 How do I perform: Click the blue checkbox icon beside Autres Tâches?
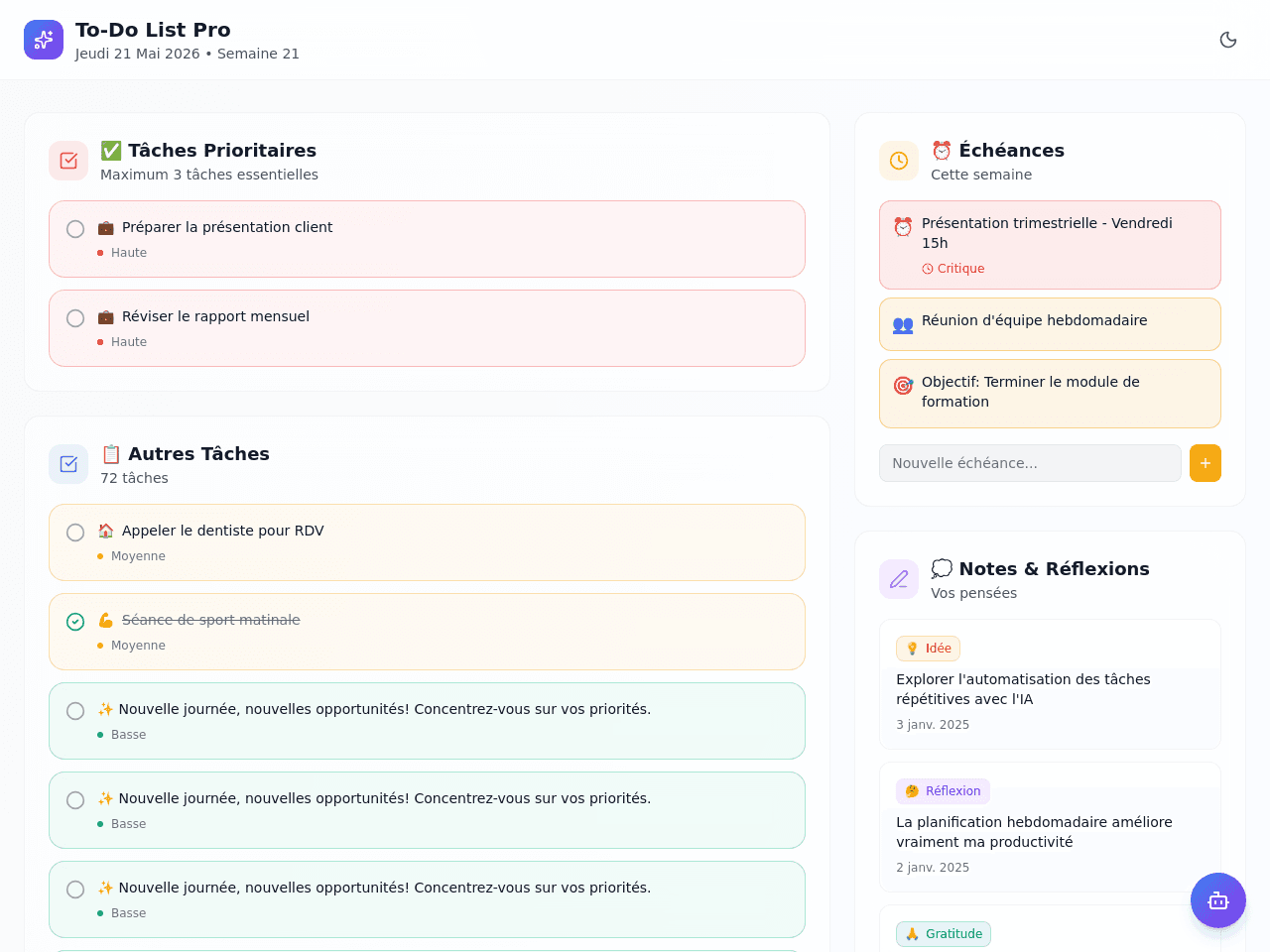coord(68,464)
